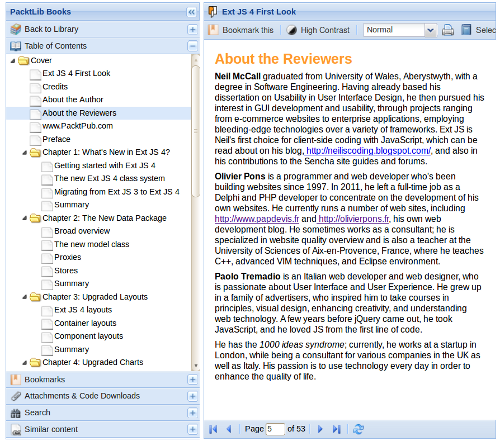Open the Normal zoom dropdown
This screenshot has width=500, height=441.
click(x=430, y=30)
